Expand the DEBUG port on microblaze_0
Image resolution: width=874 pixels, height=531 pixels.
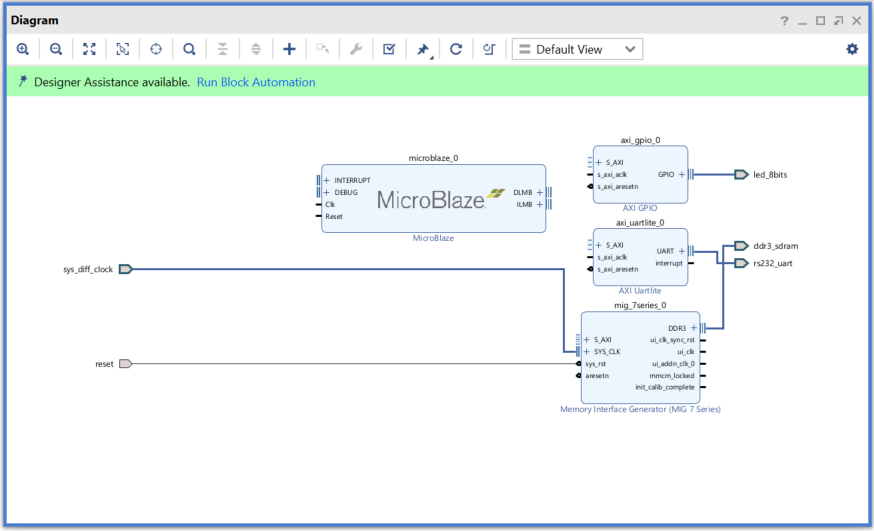327,192
